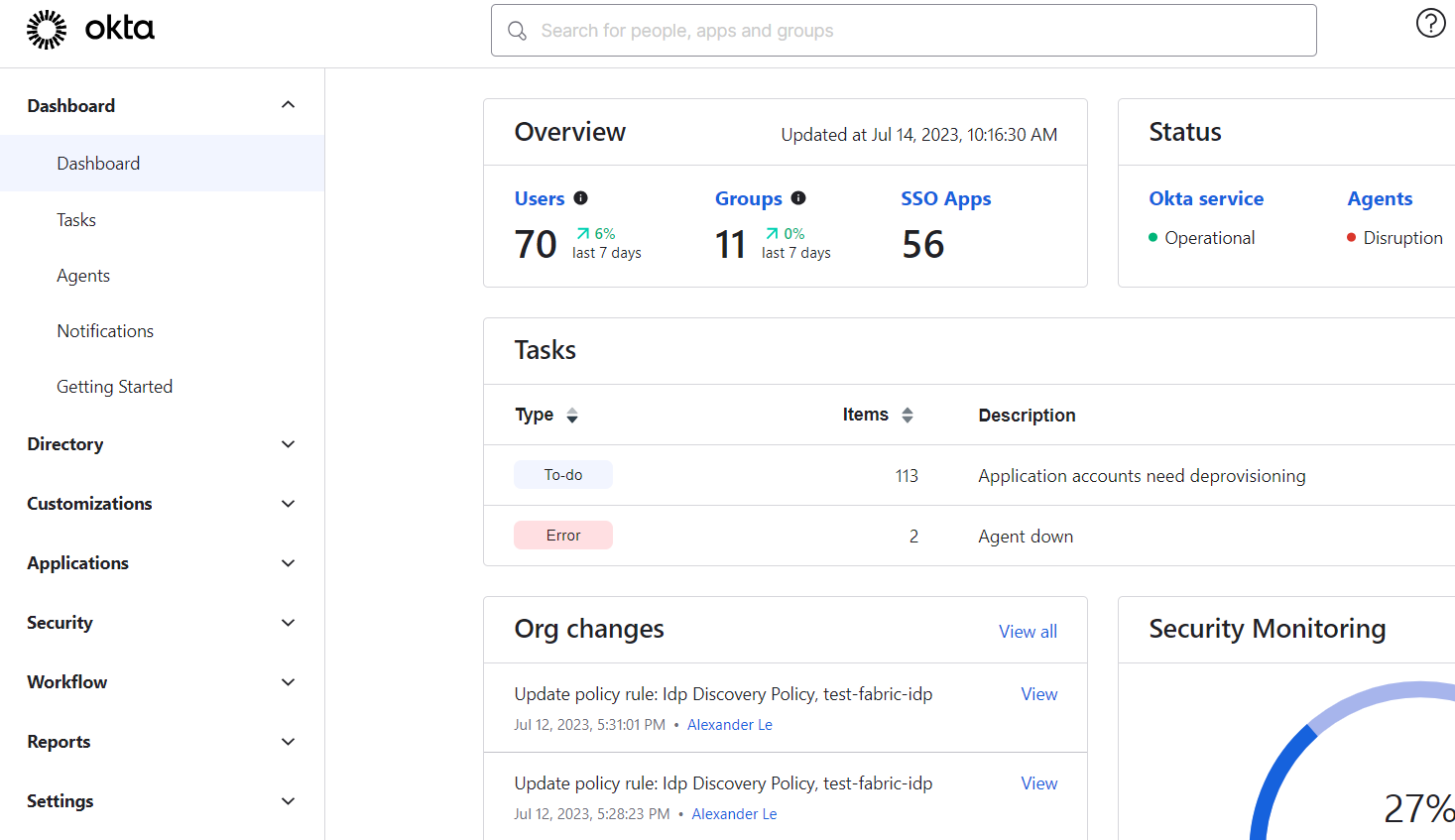Expand the Security sidebar section
Viewport: 1455px width, 840px height.
pos(288,623)
